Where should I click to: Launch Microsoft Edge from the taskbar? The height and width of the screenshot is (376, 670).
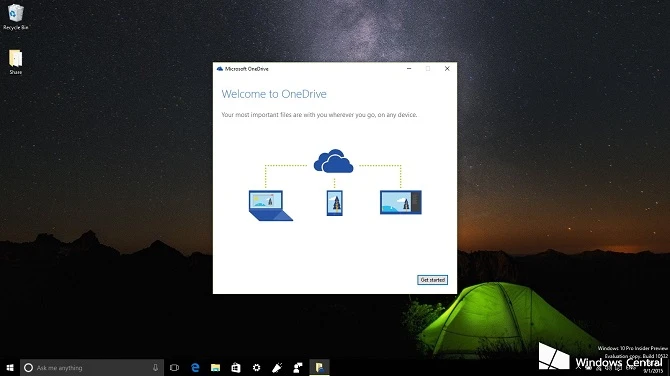(195, 367)
